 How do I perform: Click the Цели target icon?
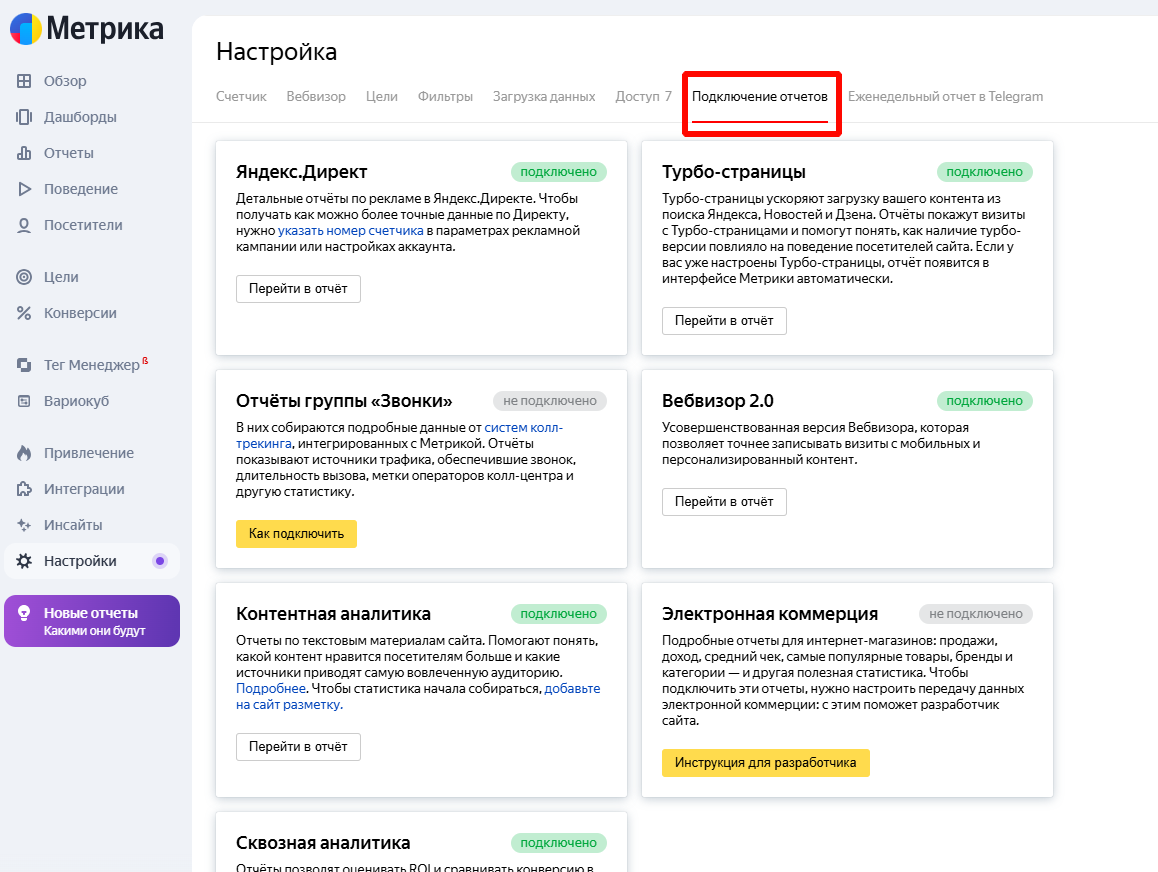click(24, 277)
